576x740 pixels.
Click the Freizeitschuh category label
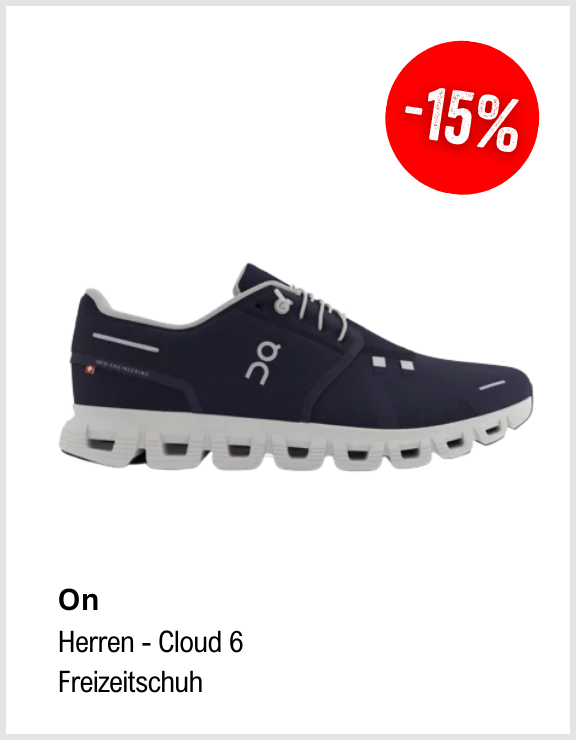[x=130, y=682]
